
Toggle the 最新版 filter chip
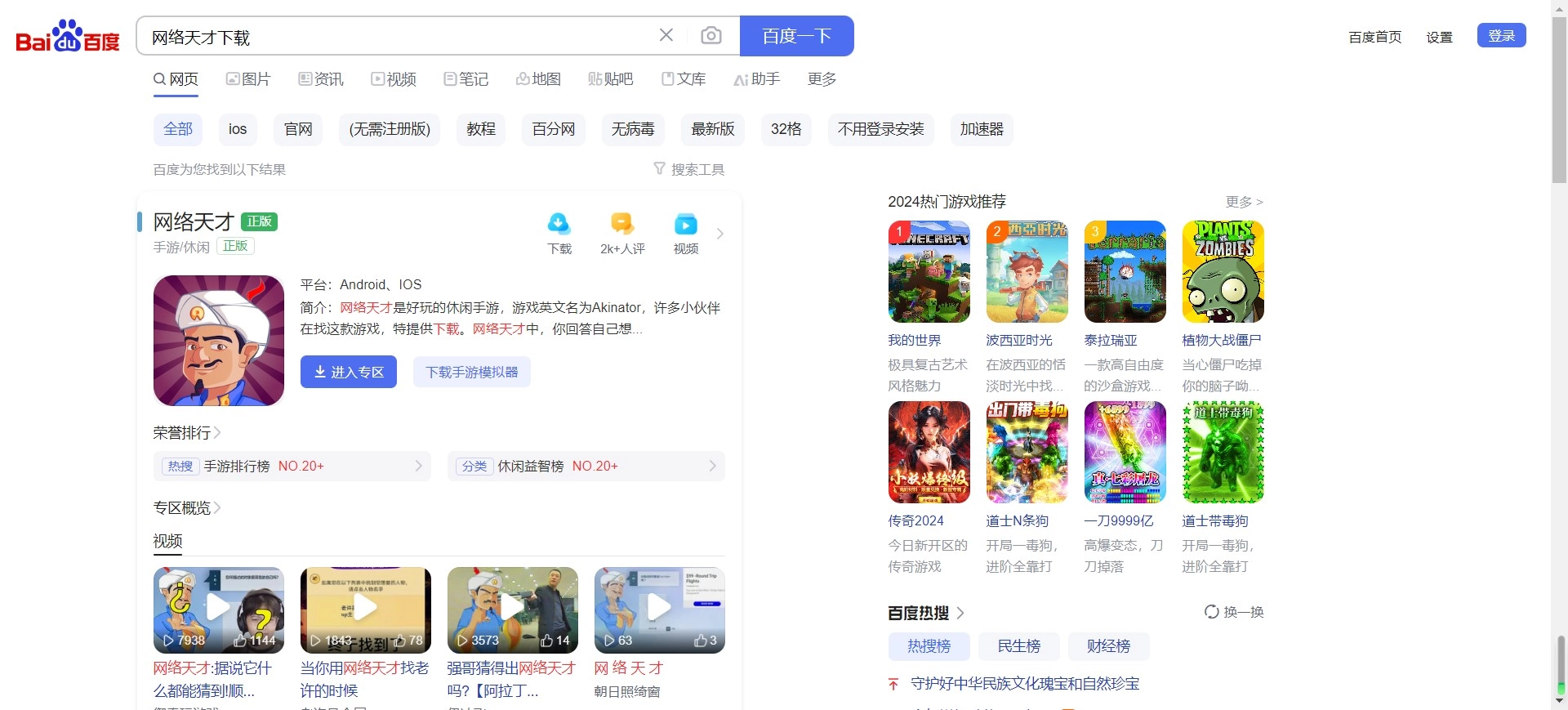(712, 129)
